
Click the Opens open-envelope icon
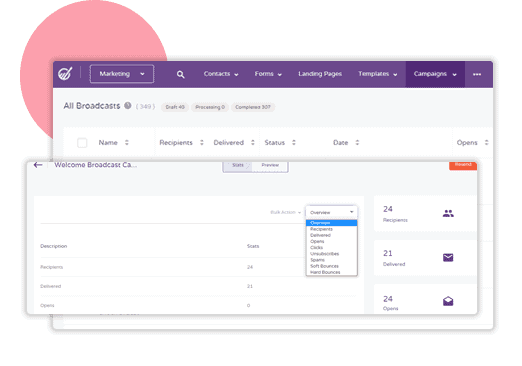tap(448, 301)
